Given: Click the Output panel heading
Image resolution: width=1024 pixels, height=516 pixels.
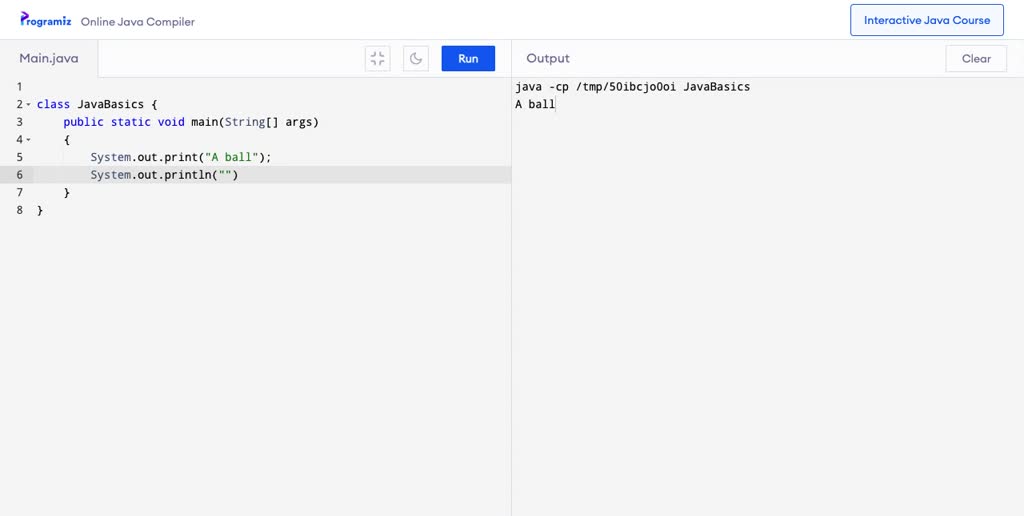Looking at the screenshot, I should click(548, 58).
